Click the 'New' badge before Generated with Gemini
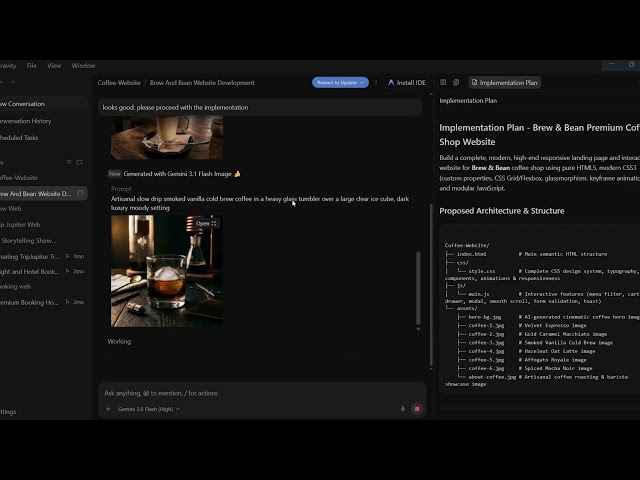Viewport: 640px width, 480px height. coord(115,174)
